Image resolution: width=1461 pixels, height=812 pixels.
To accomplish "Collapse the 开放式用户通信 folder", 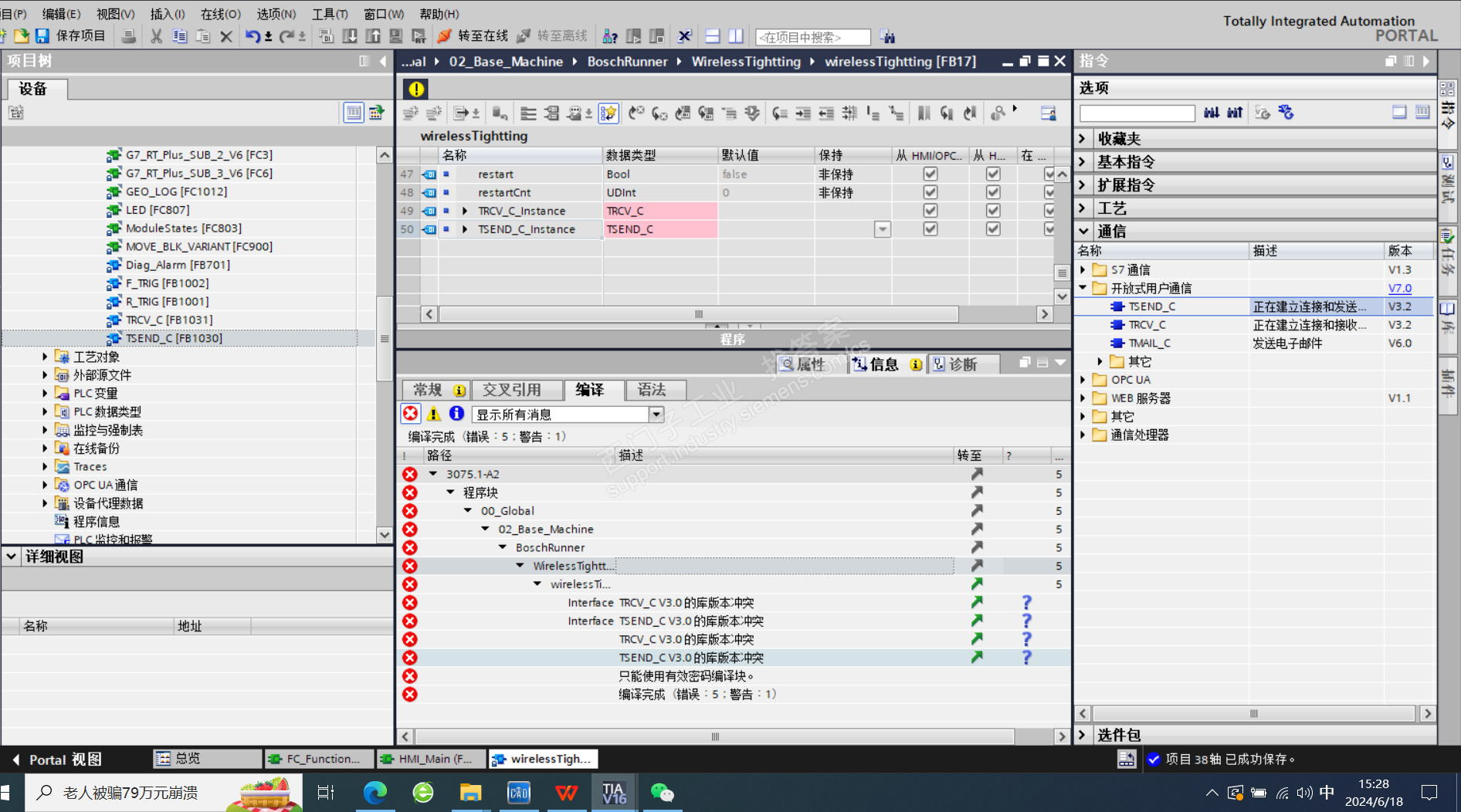I will tap(1083, 288).
